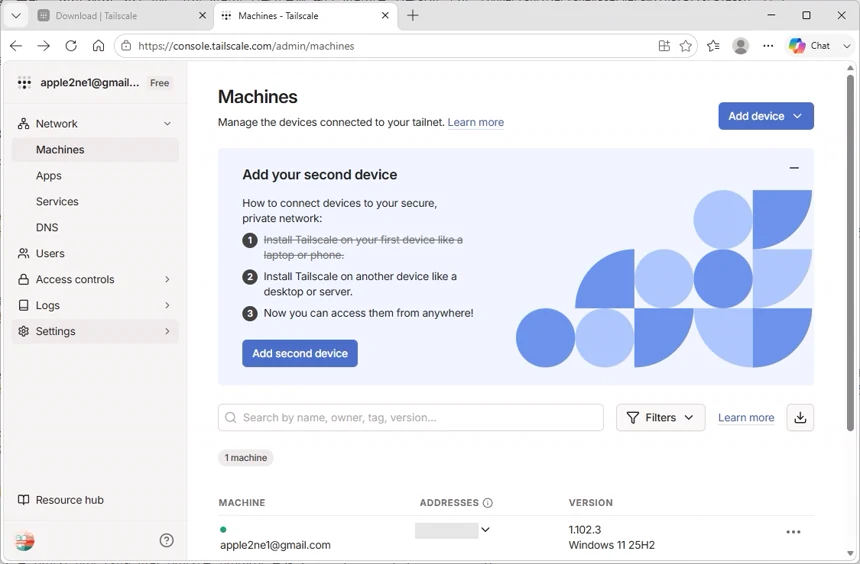Open the Resource hub
This screenshot has height=564, width=860.
point(70,500)
